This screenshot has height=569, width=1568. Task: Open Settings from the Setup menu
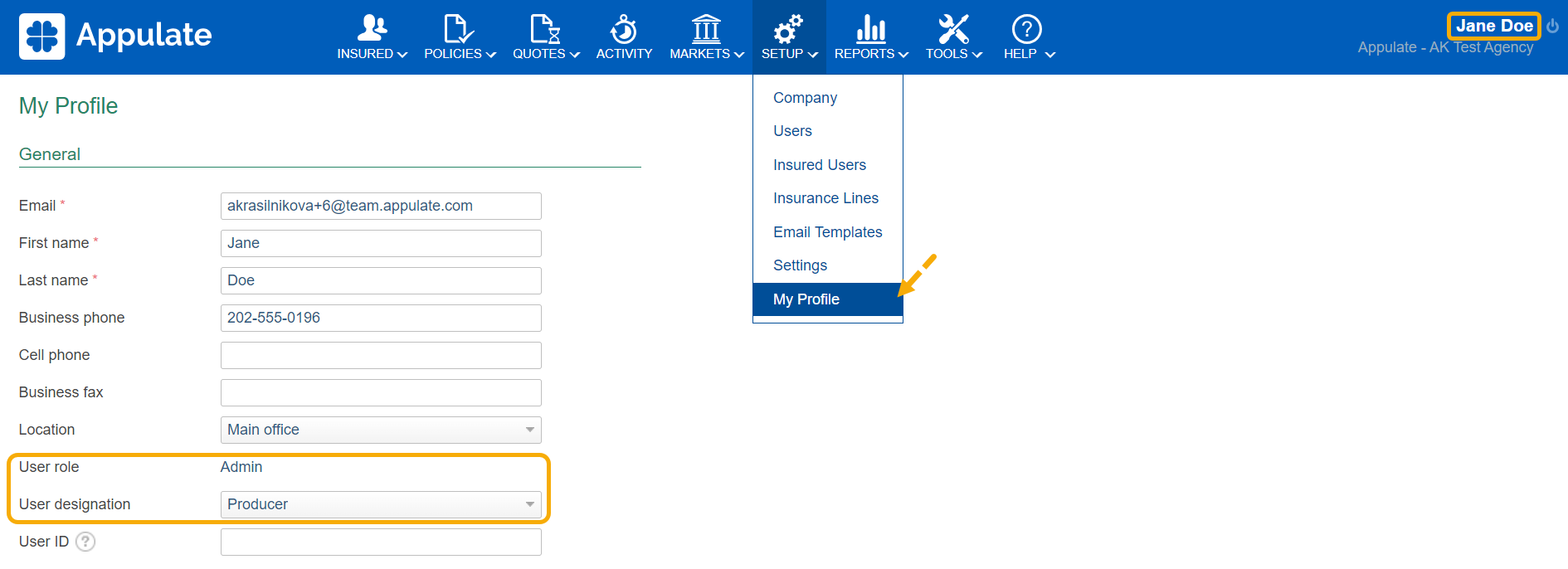point(800,265)
